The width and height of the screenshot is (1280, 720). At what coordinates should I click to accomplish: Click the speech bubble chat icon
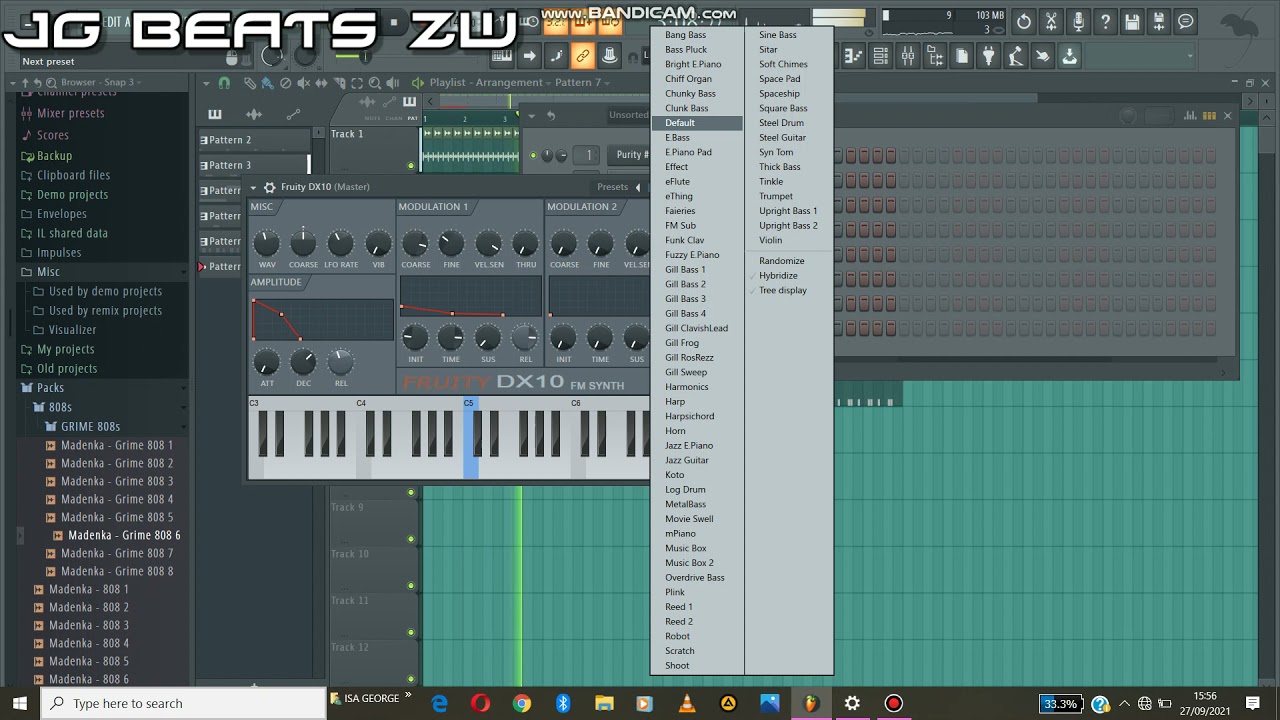(x=1186, y=21)
